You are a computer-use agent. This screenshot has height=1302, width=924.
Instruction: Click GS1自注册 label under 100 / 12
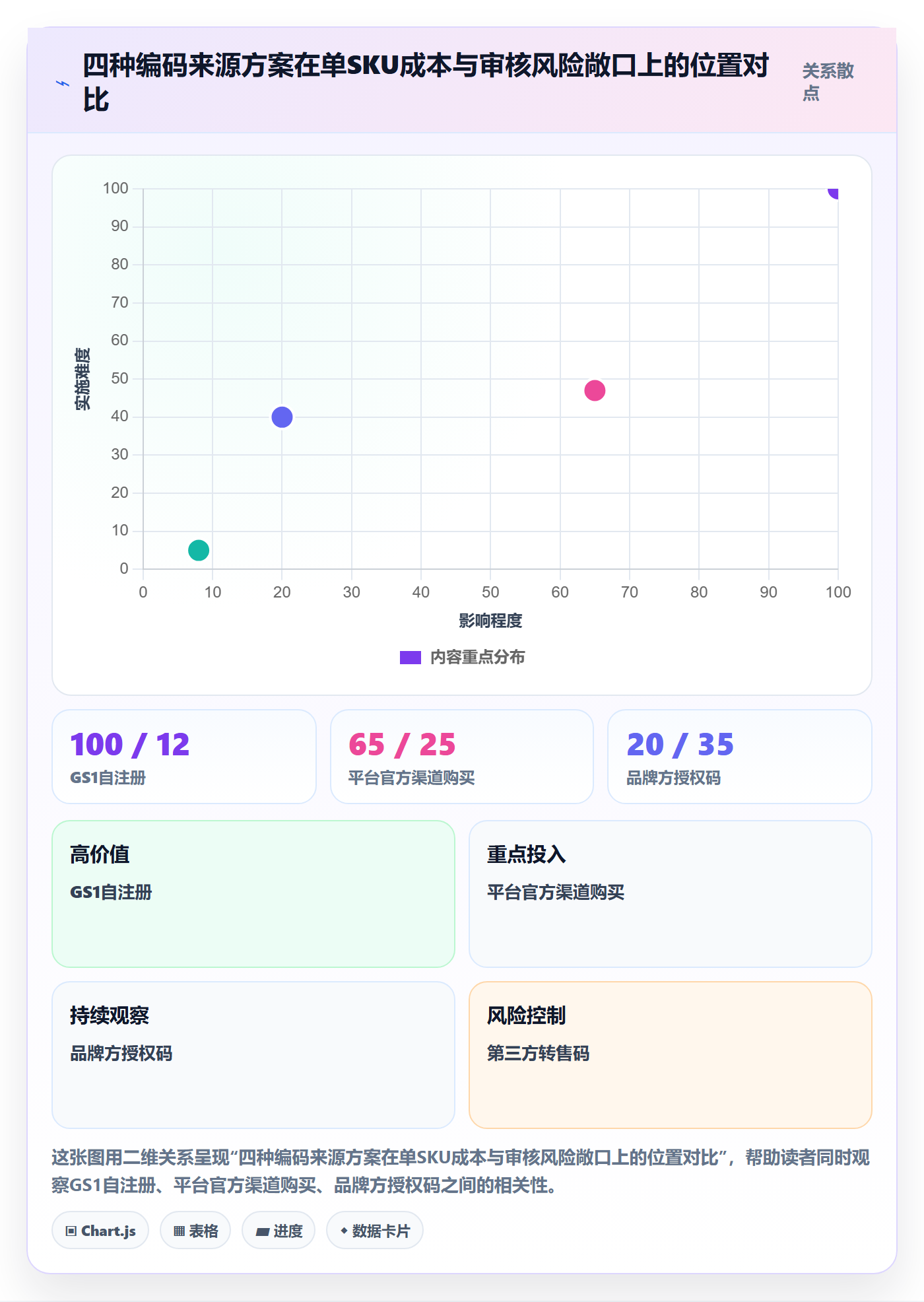(x=108, y=778)
